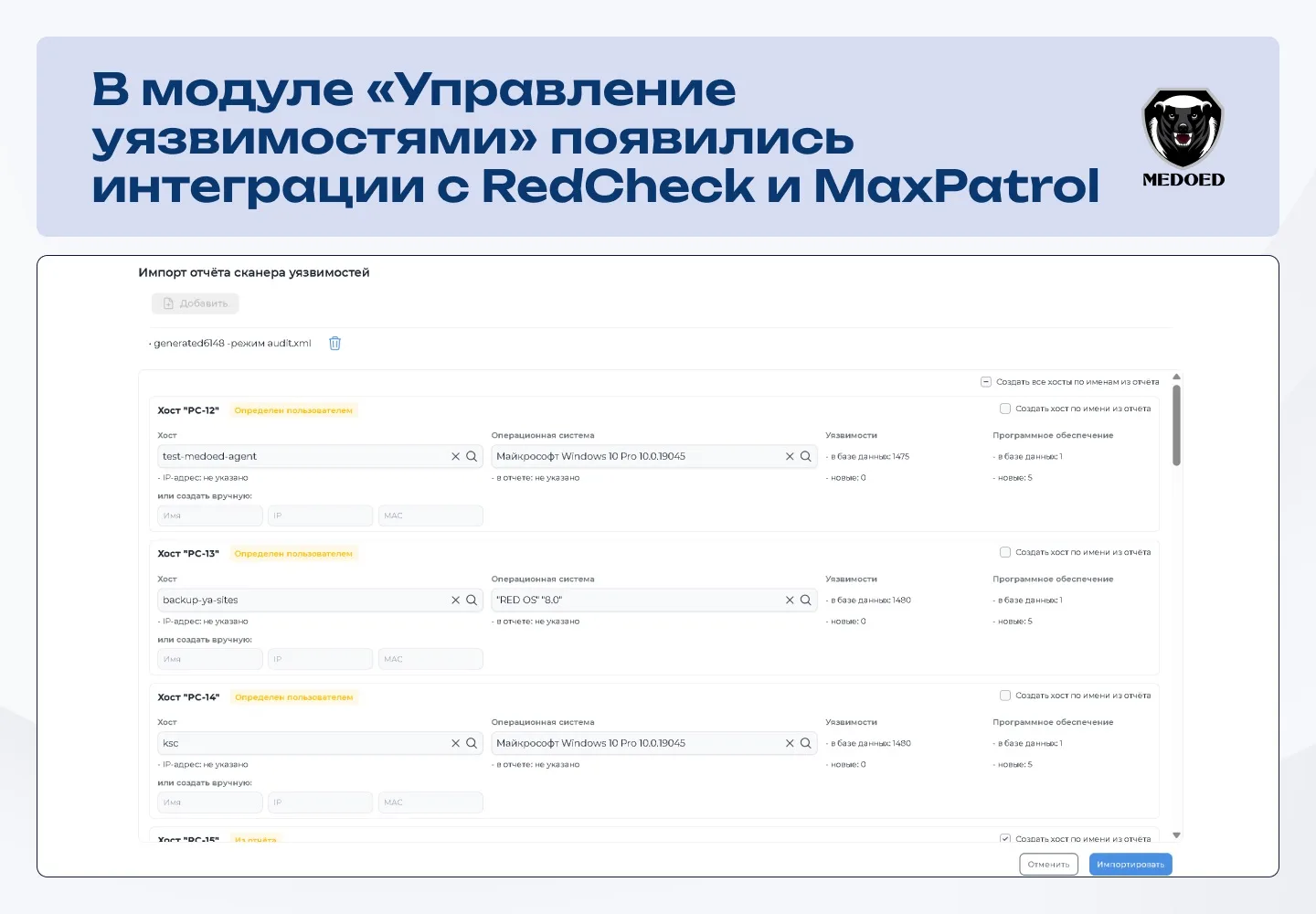
Task: Focus the MAC manual field for PC-12
Action: point(430,515)
